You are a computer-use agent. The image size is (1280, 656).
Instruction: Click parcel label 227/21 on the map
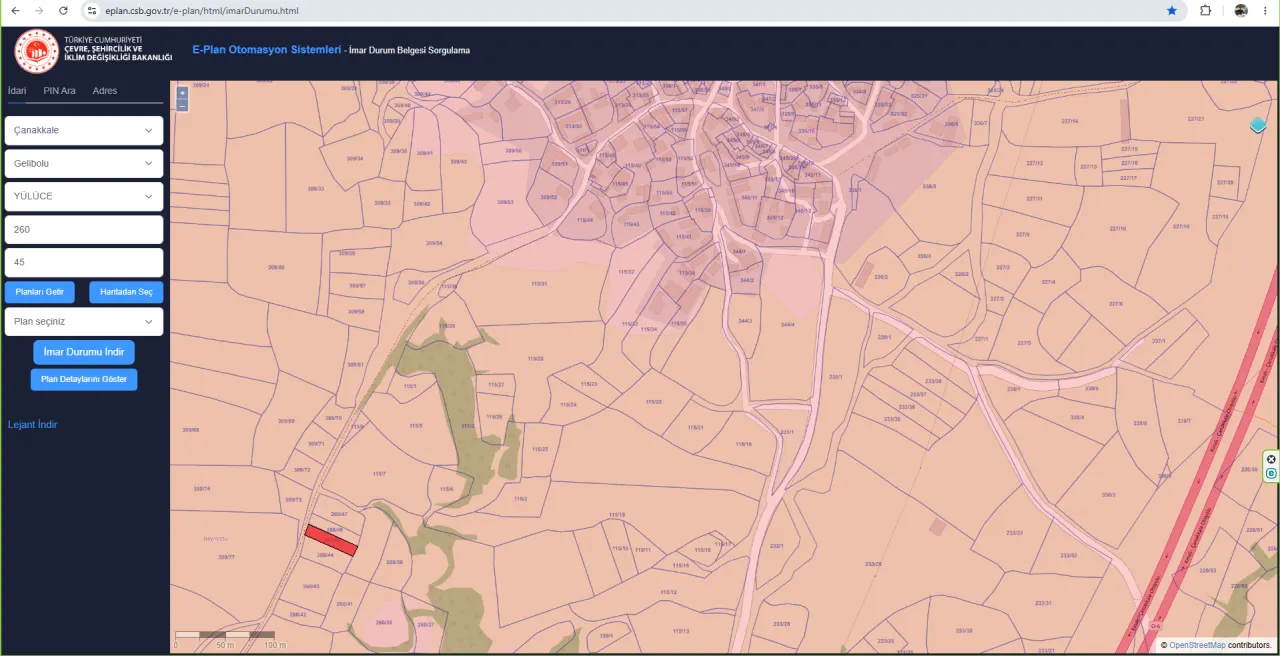1196,119
